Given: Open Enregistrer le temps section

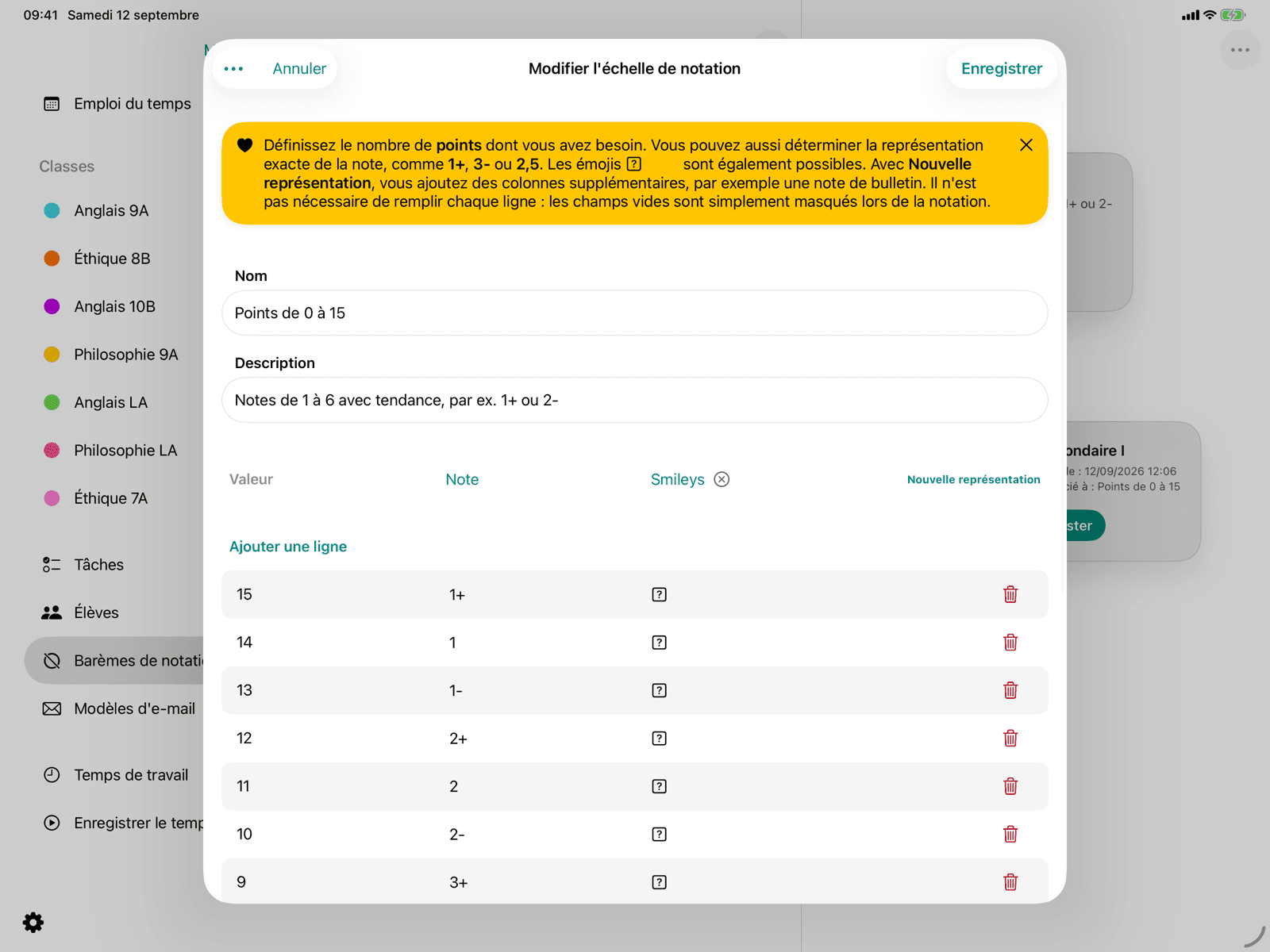Looking at the screenshot, I should pyautogui.click(x=123, y=823).
